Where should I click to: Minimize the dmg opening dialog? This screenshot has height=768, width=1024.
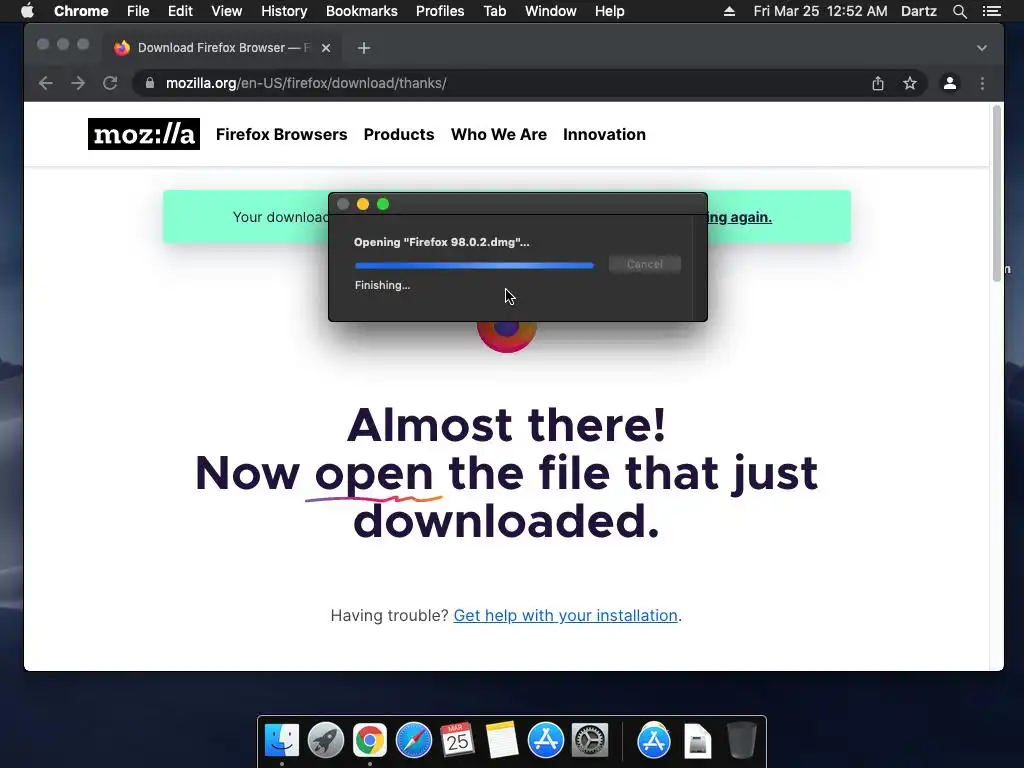click(363, 204)
